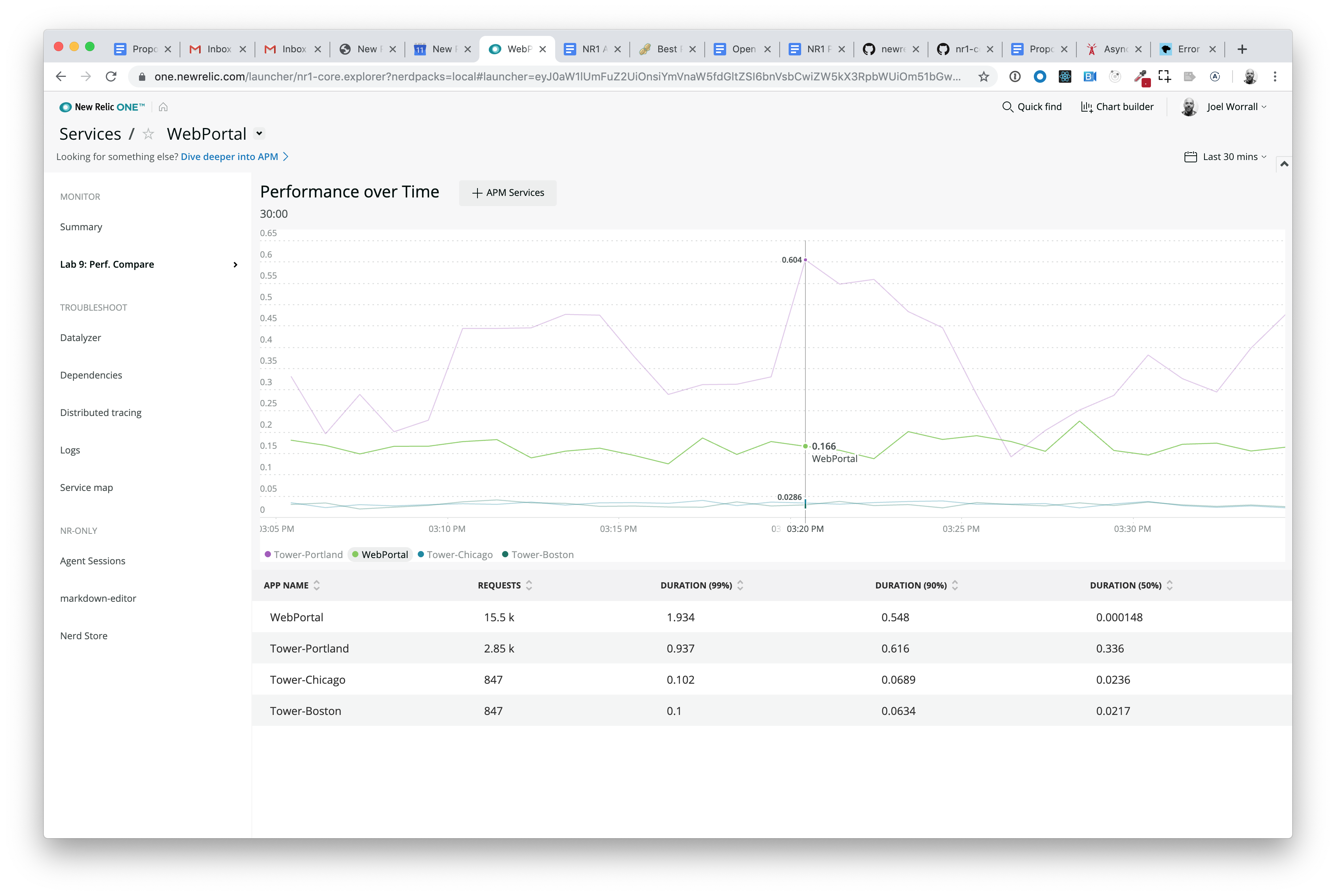
Task: Click the React DevTools extension icon
Action: [x=1064, y=76]
